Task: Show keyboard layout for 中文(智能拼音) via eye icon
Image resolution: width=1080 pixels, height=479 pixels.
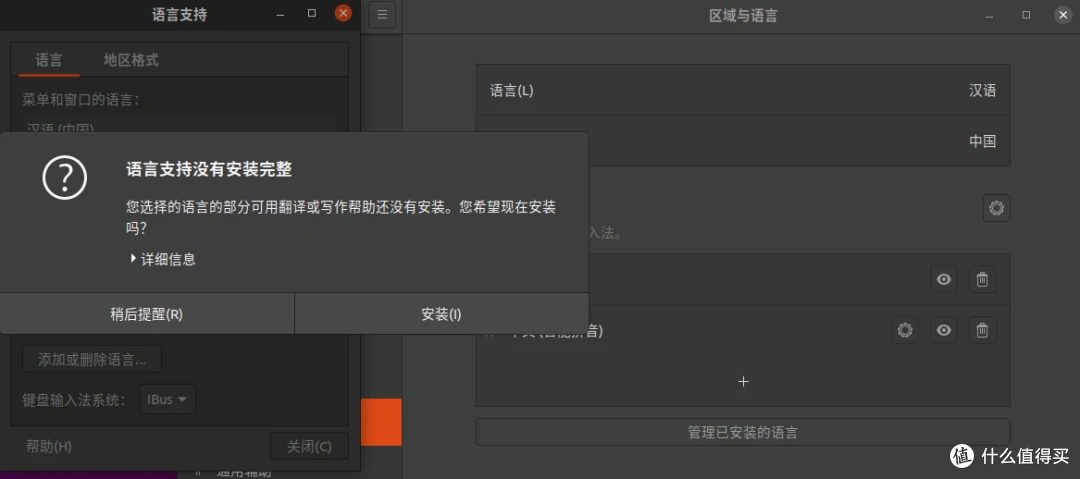Action: pos(944,331)
